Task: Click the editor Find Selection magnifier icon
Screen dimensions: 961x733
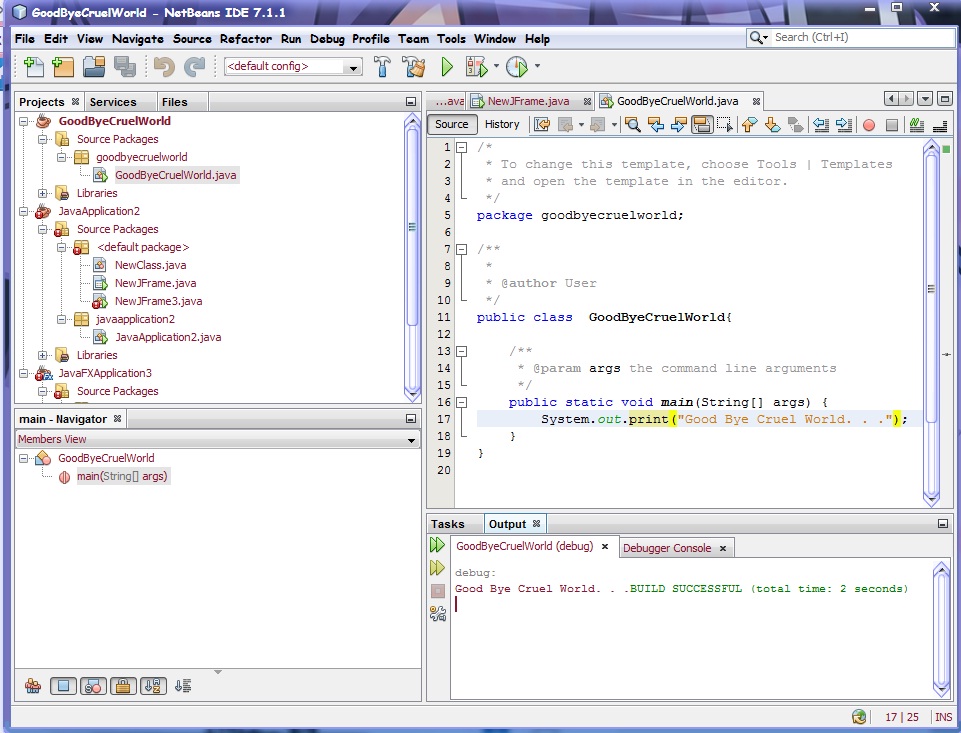Action: [632, 125]
